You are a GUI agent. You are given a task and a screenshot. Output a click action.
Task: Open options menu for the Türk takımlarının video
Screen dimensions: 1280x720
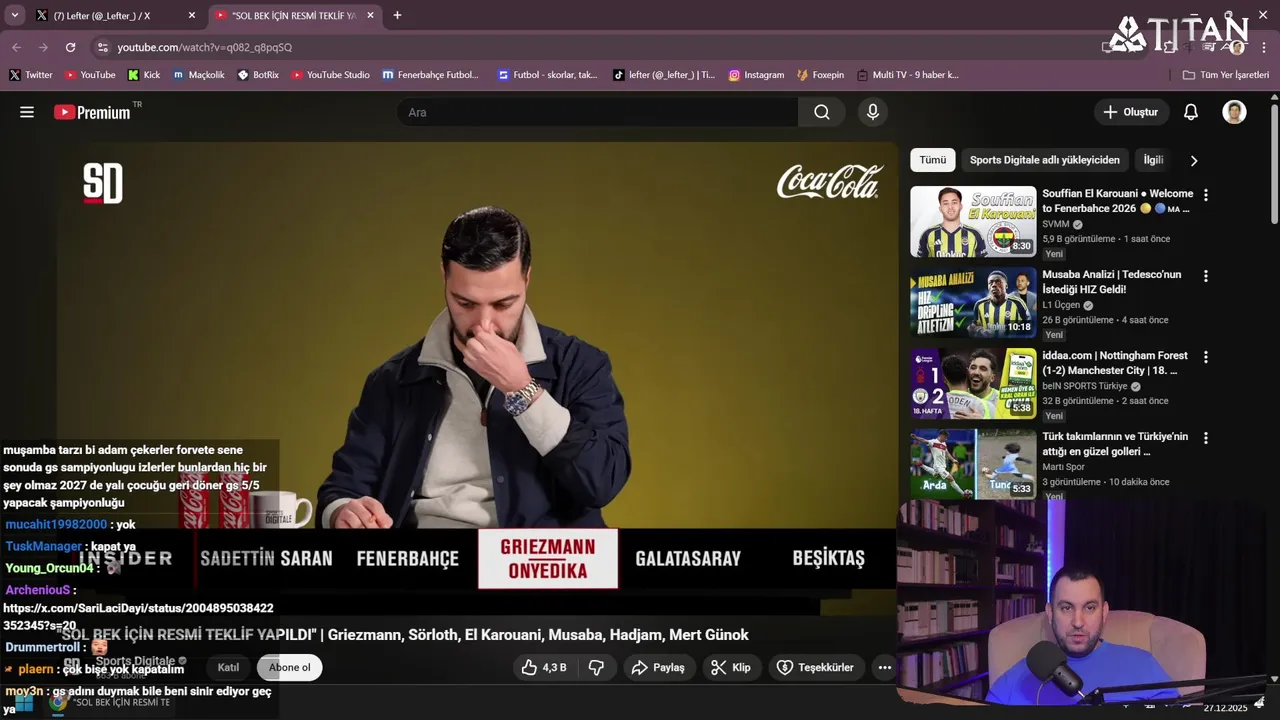[1205, 438]
